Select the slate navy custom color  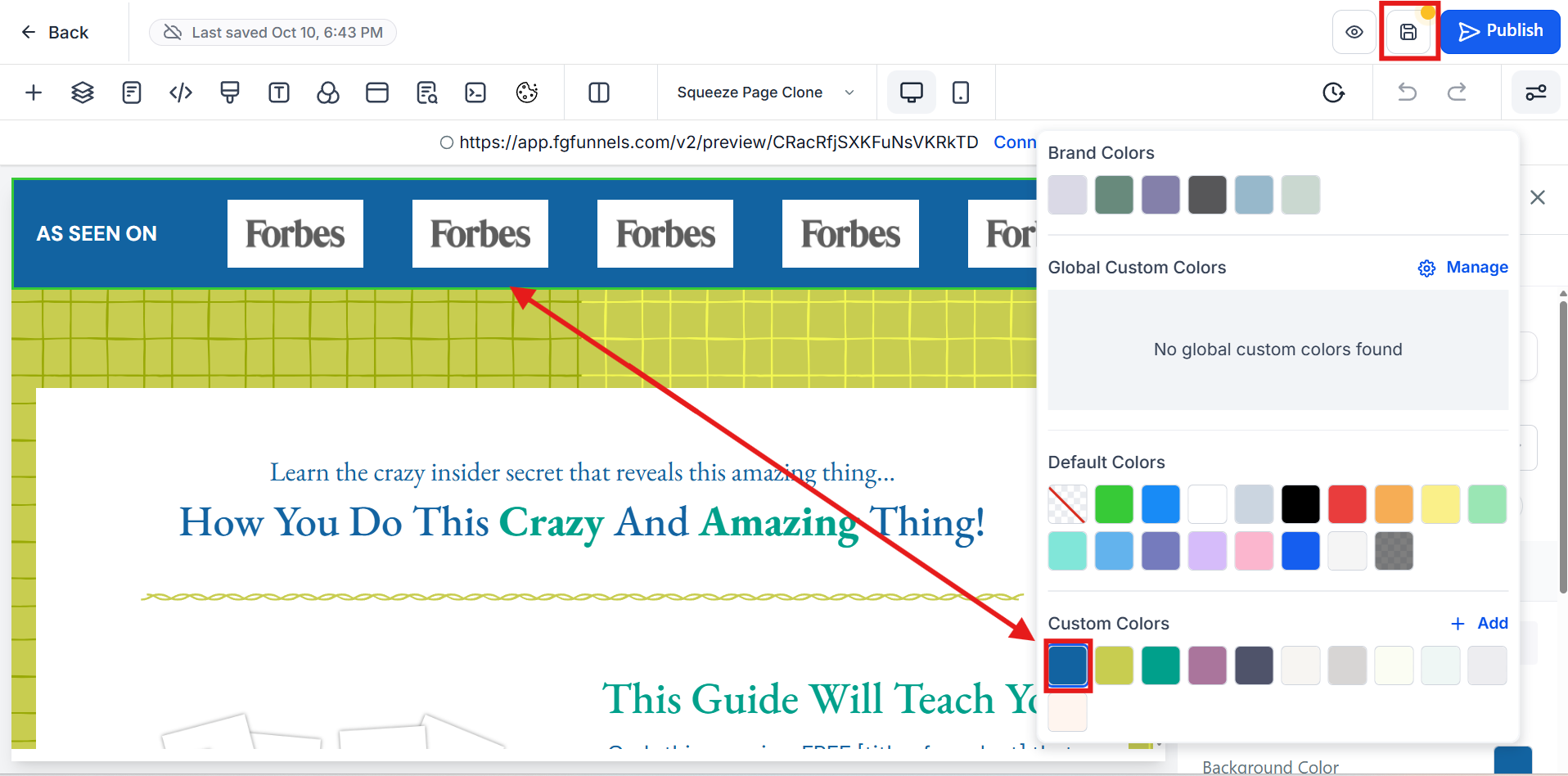coord(1255,665)
